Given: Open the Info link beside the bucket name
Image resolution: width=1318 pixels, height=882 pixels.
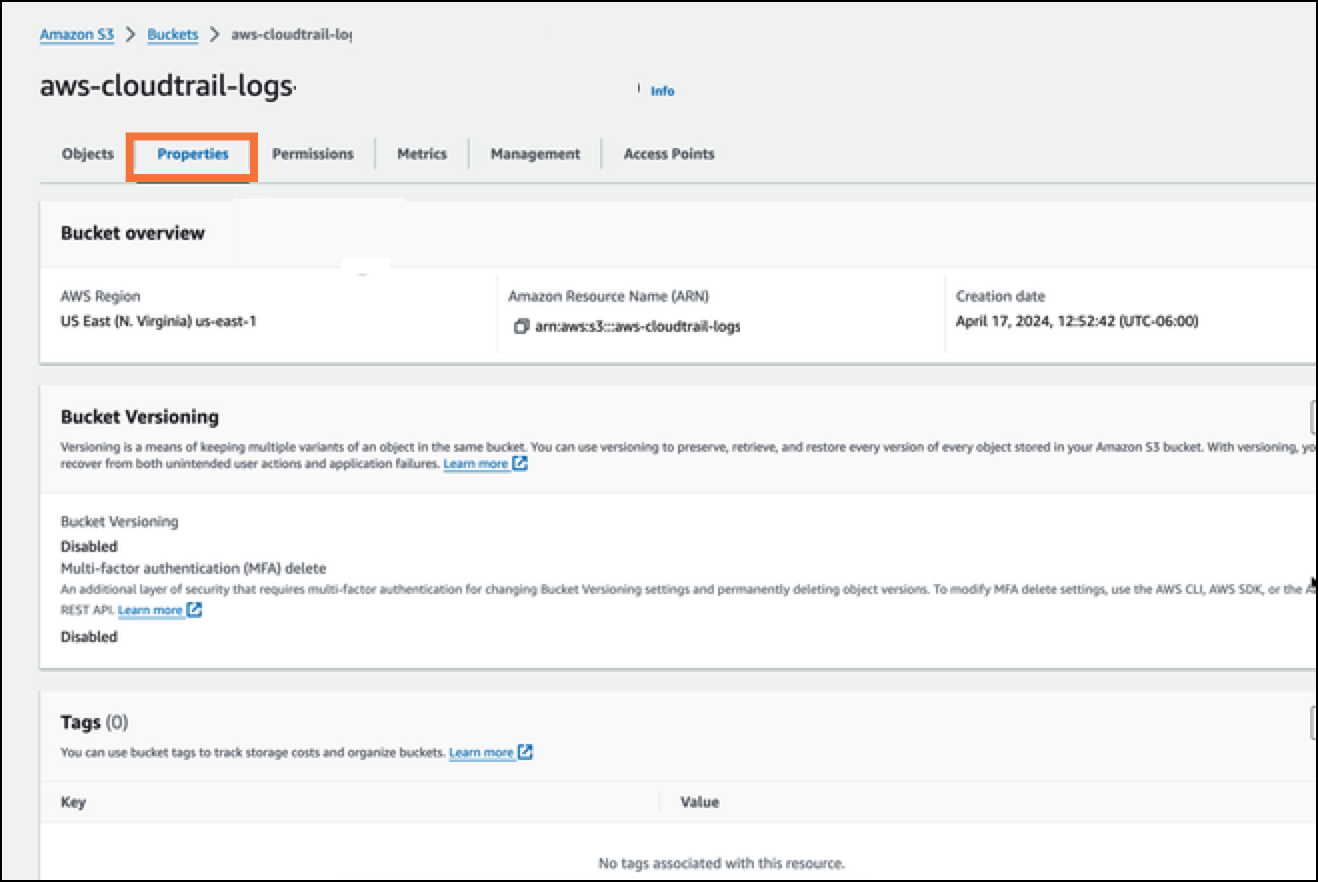Looking at the screenshot, I should [662, 91].
